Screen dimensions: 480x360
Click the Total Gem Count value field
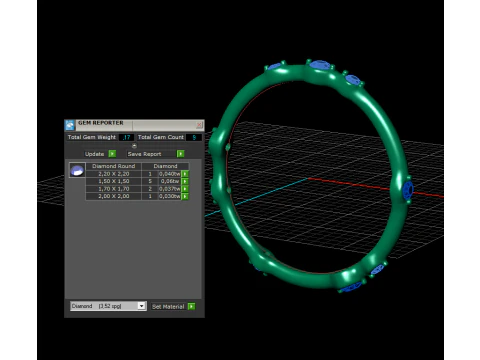pos(194,137)
